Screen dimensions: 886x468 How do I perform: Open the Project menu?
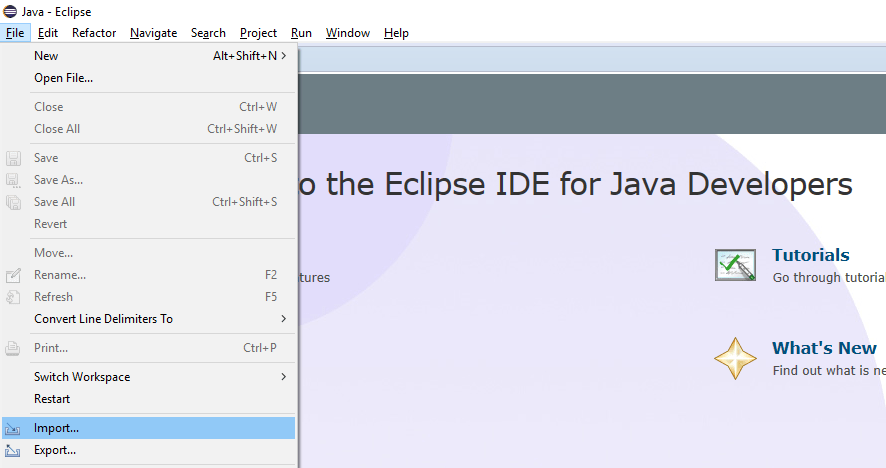(258, 33)
